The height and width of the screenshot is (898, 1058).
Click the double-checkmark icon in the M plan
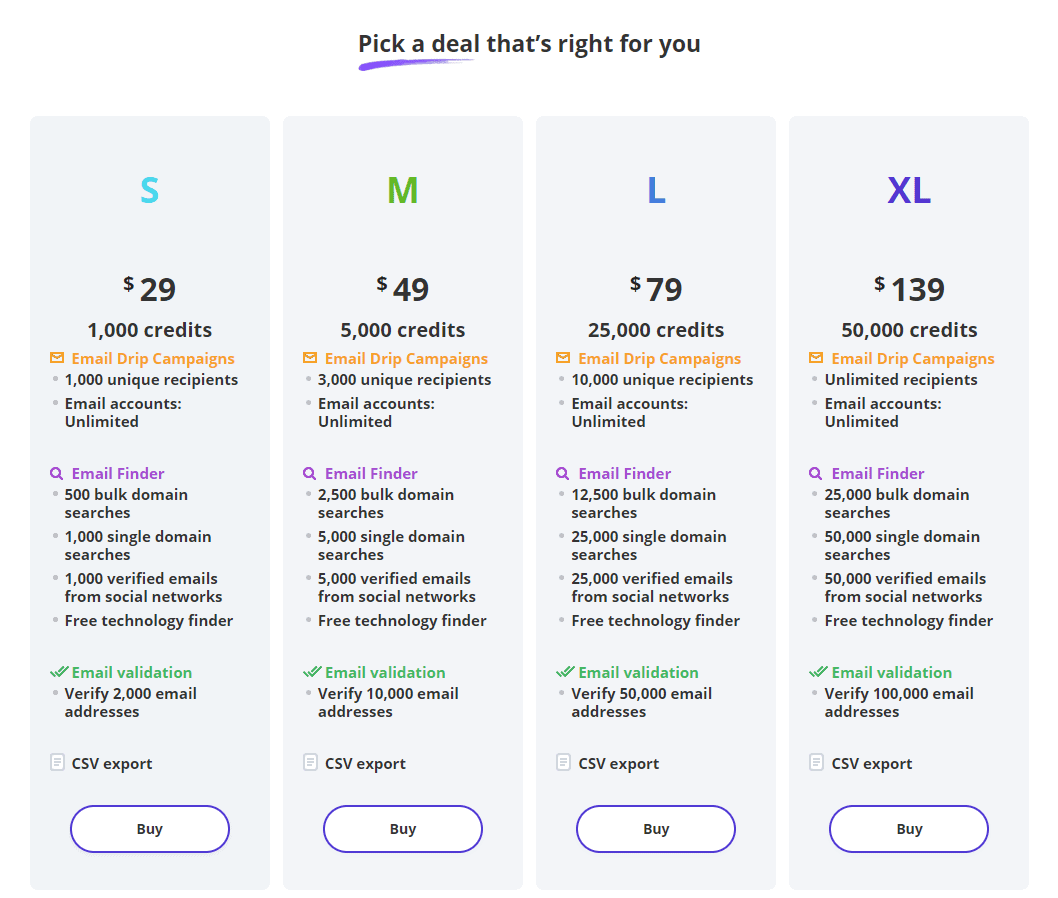312,672
